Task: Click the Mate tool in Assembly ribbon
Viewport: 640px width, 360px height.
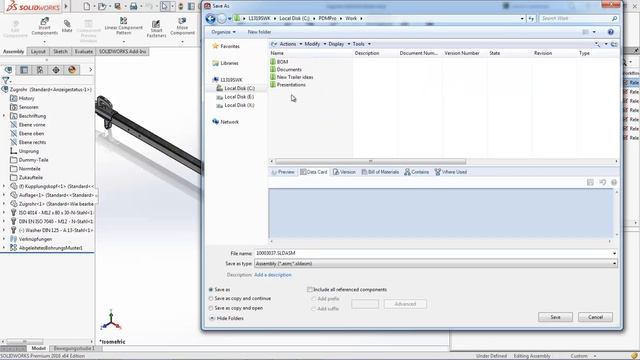Action: point(67,27)
